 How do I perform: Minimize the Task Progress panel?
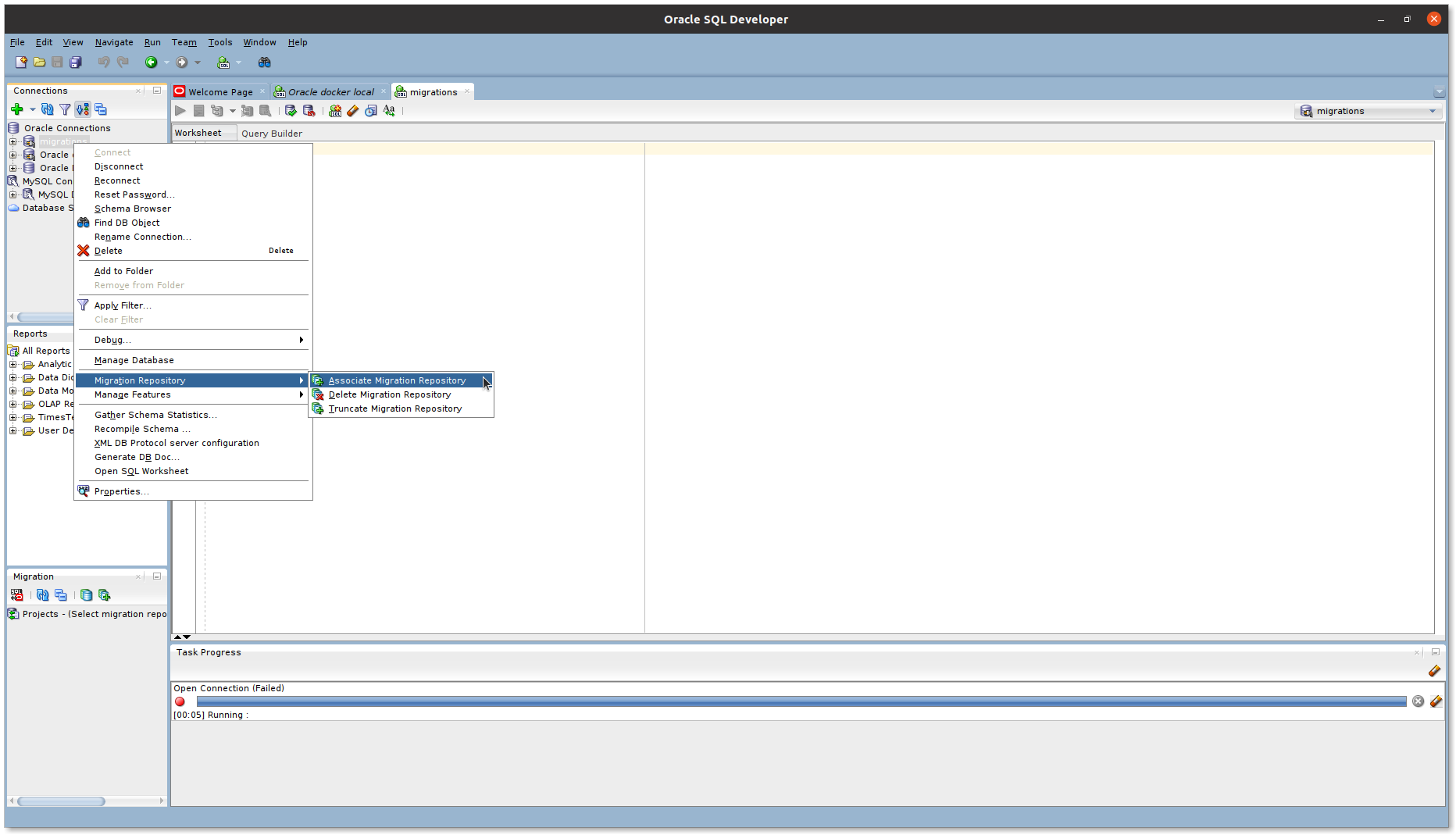tap(1436, 652)
